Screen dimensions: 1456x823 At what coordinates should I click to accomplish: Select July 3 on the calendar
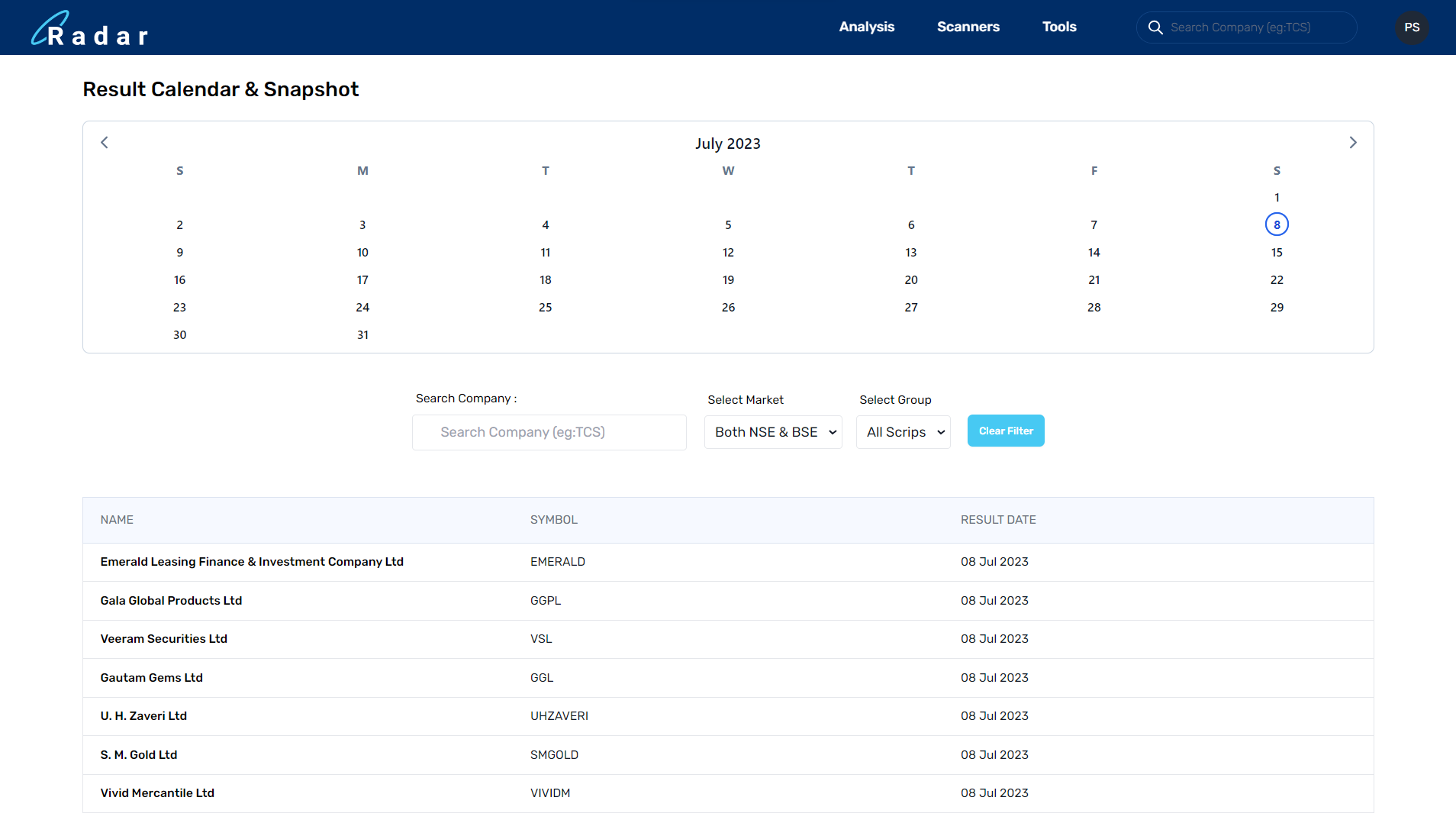tap(362, 225)
